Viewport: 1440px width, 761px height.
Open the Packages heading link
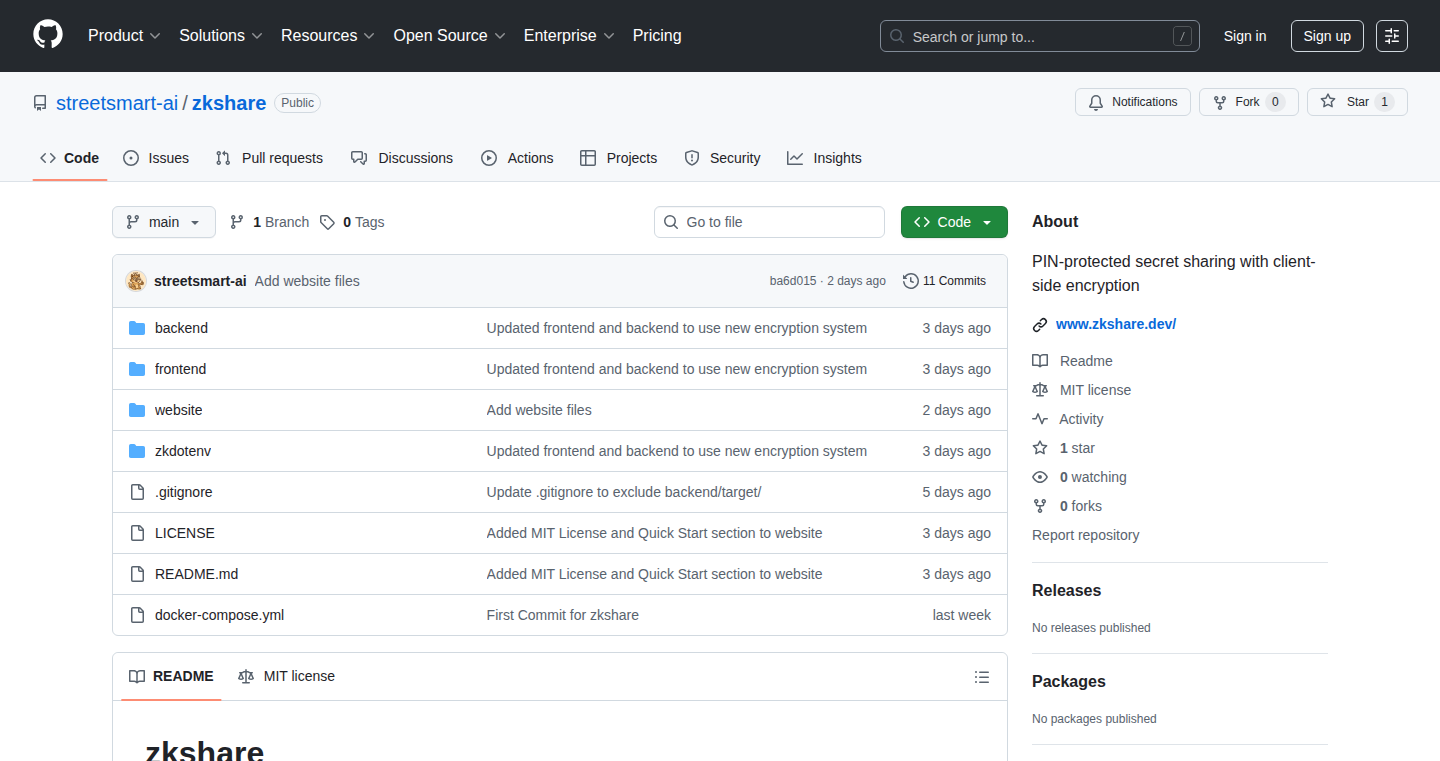(1068, 681)
